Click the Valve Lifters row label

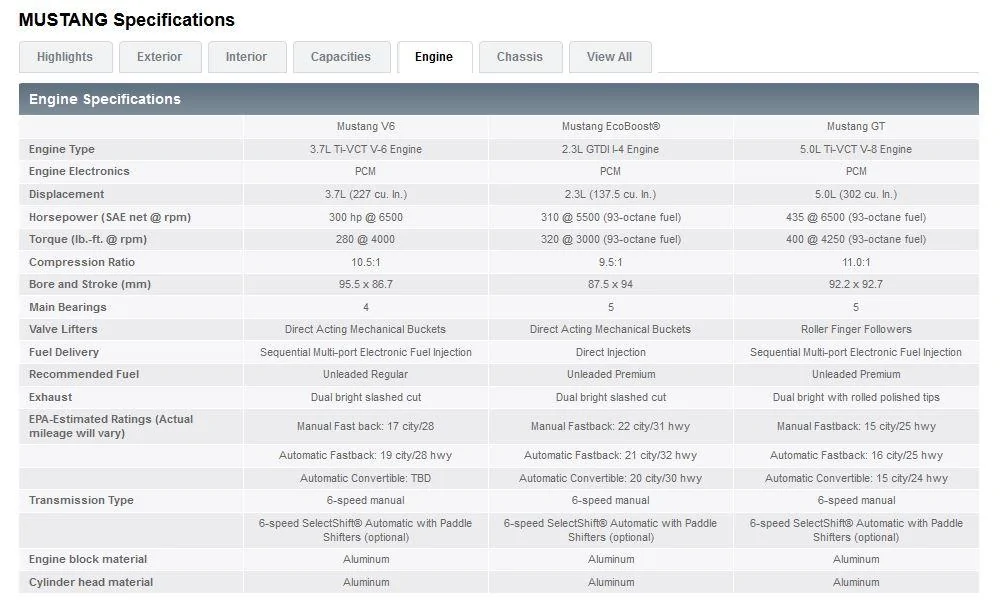[63, 329]
